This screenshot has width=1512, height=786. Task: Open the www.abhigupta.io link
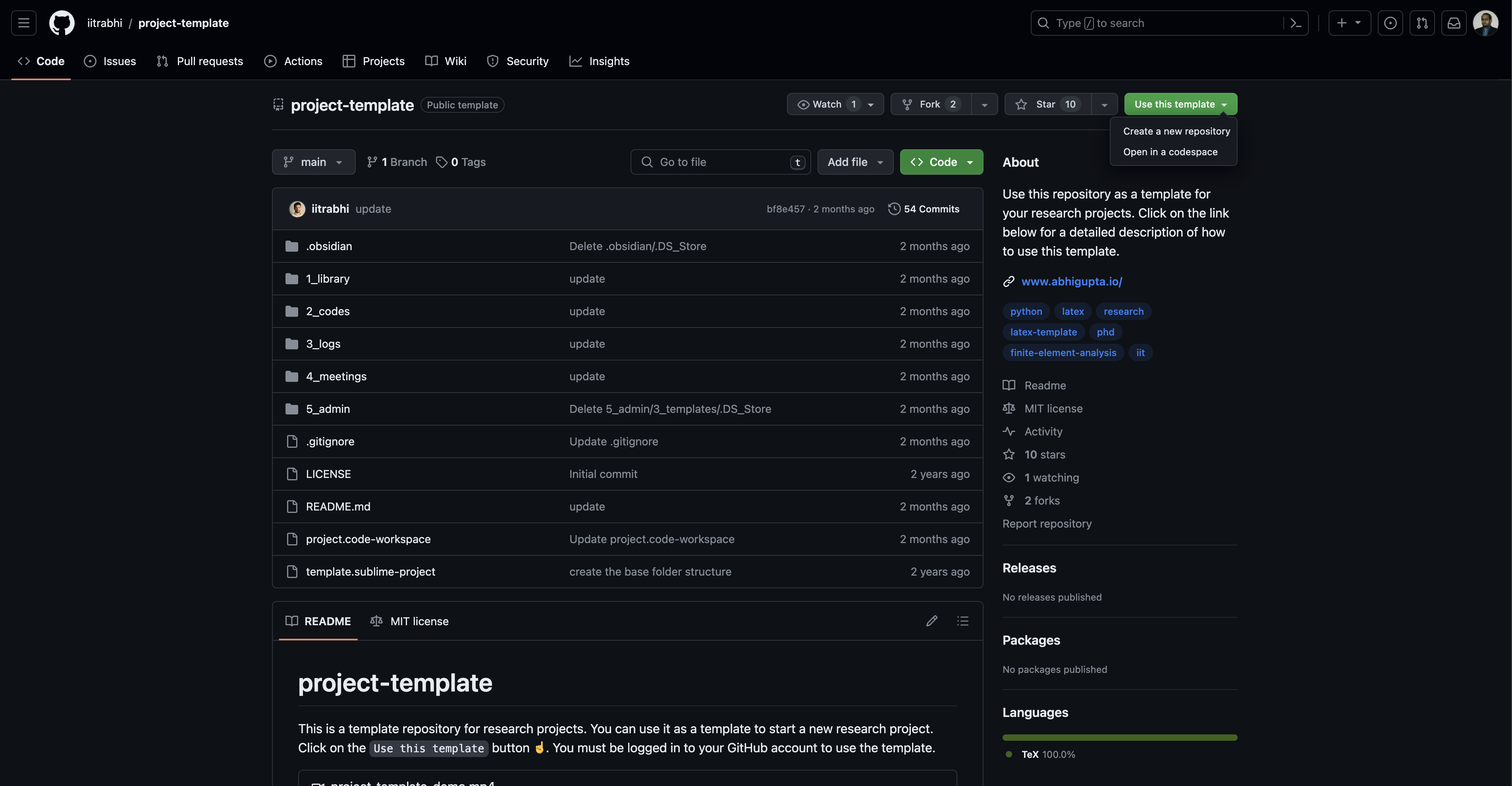tap(1071, 281)
